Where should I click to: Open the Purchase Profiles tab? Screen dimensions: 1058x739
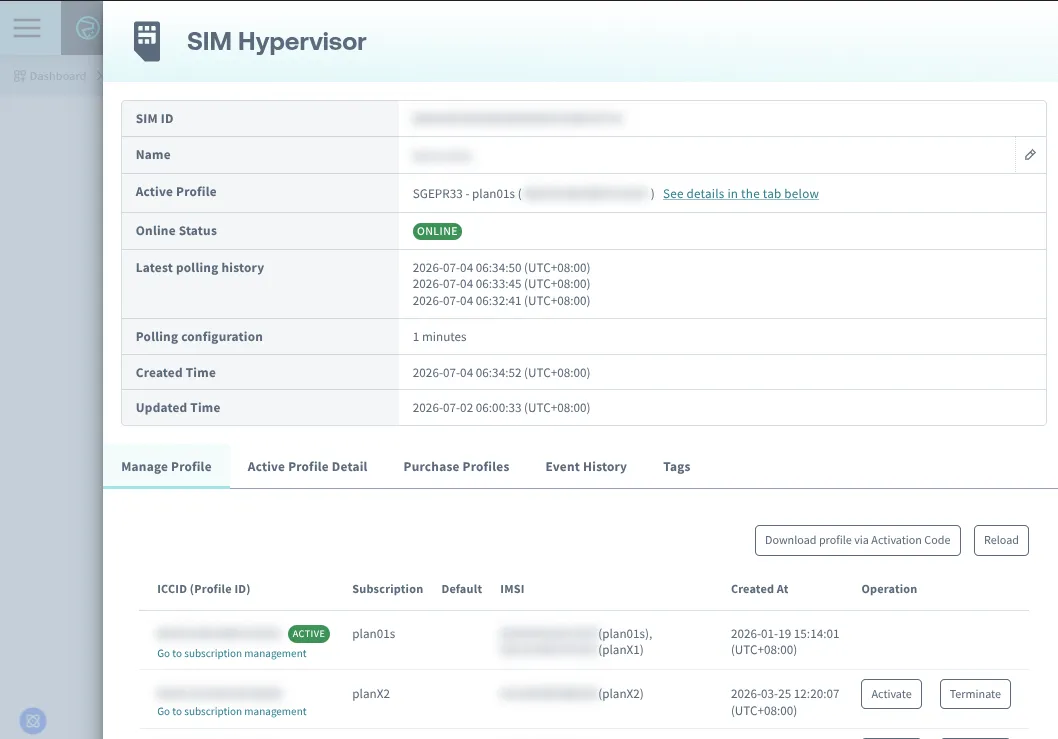(x=456, y=466)
